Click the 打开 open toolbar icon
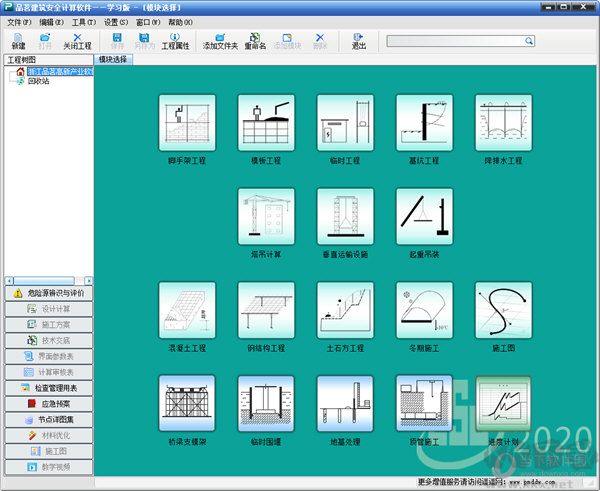 (45, 41)
